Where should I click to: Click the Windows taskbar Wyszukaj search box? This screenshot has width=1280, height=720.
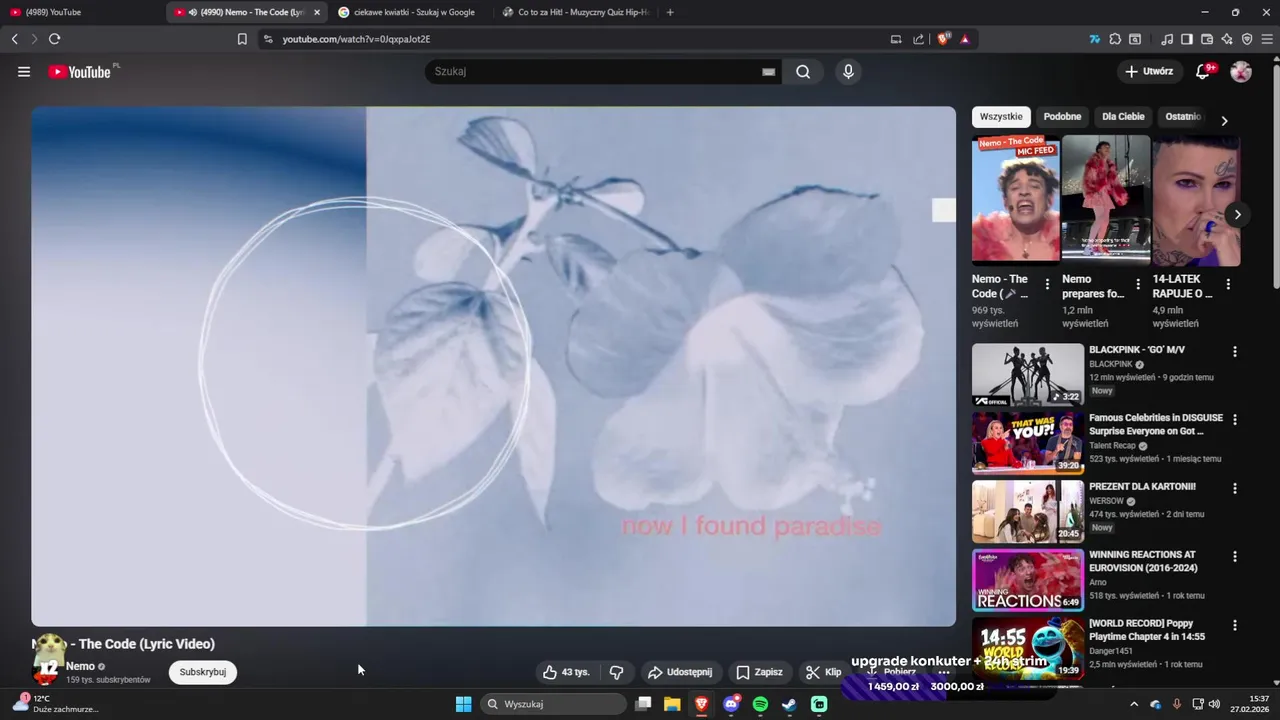(554, 704)
